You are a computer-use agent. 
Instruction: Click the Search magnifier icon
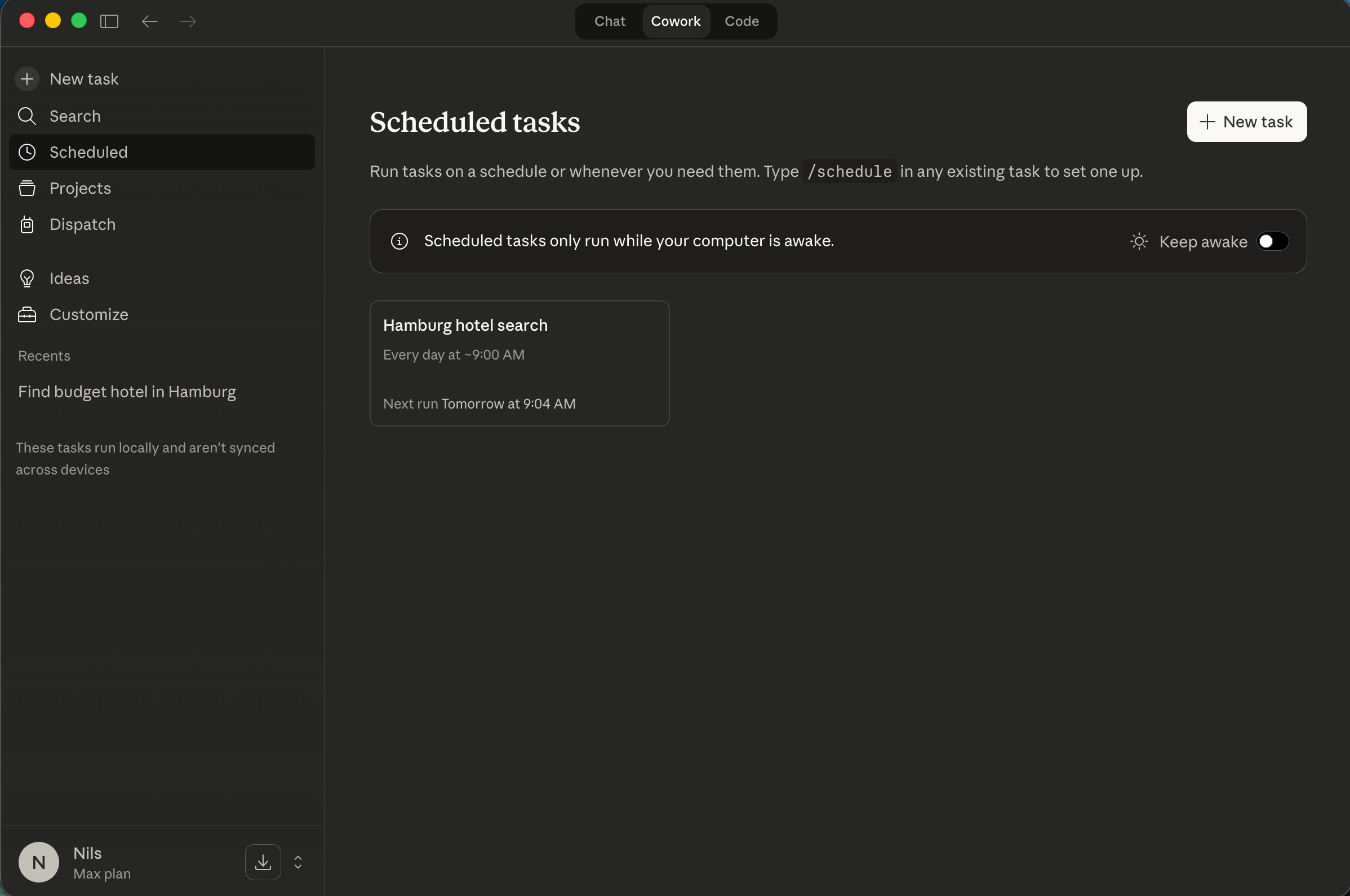[27, 116]
